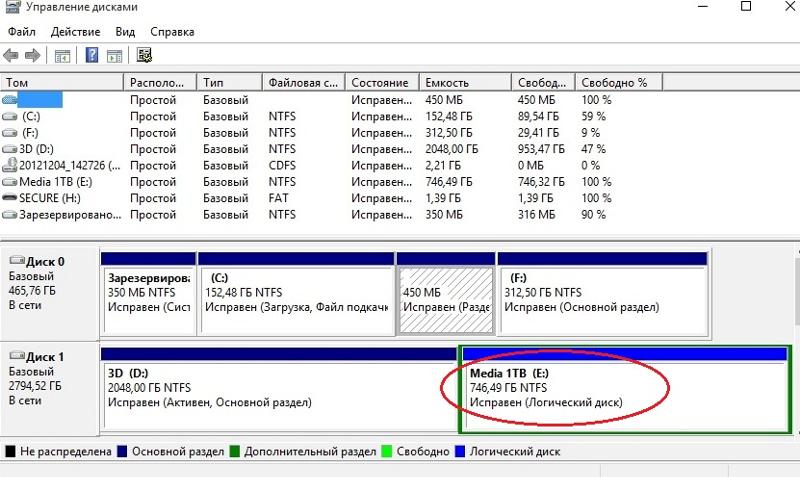Select the 3D (D:) 2048,00 ГБ partition block
The image size is (800, 477).
tap(279, 390)
